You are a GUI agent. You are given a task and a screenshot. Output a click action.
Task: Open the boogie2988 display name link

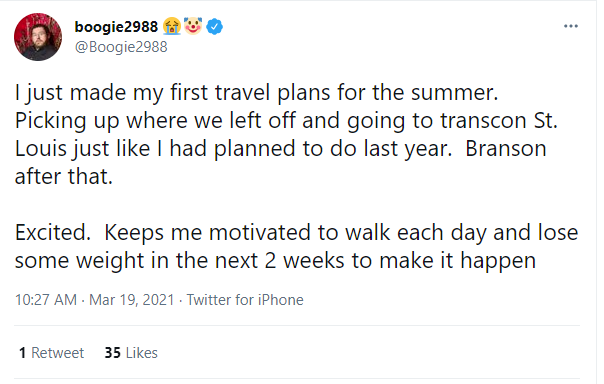116,27
